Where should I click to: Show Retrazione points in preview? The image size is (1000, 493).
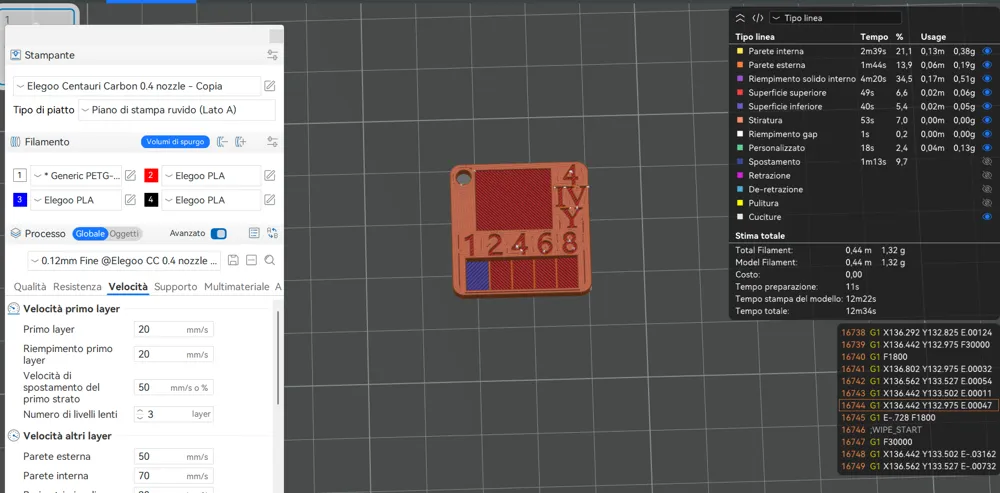pyautogui.click(x=987, y=175)
